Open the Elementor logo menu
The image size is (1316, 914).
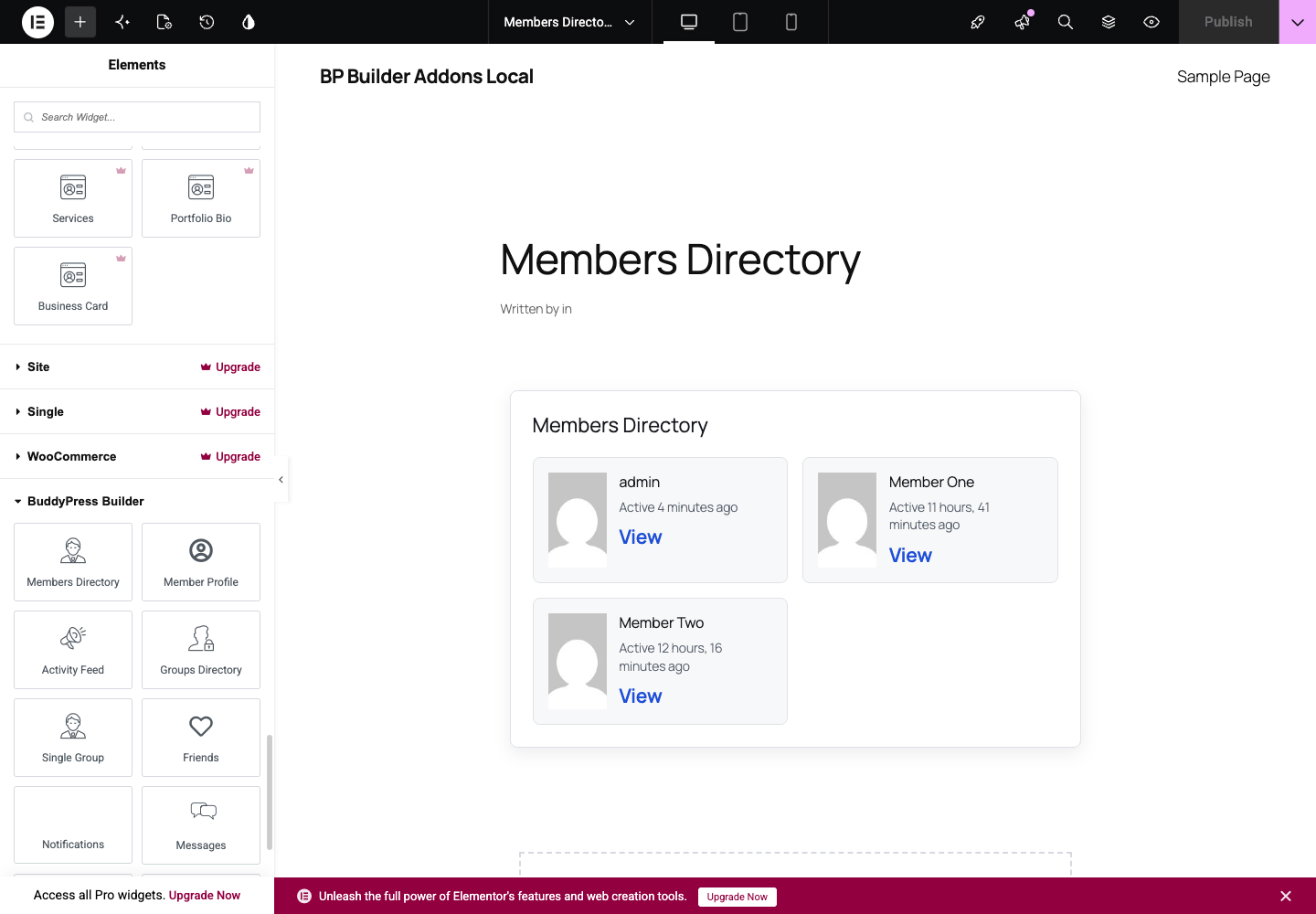click(x=37, y=22)
